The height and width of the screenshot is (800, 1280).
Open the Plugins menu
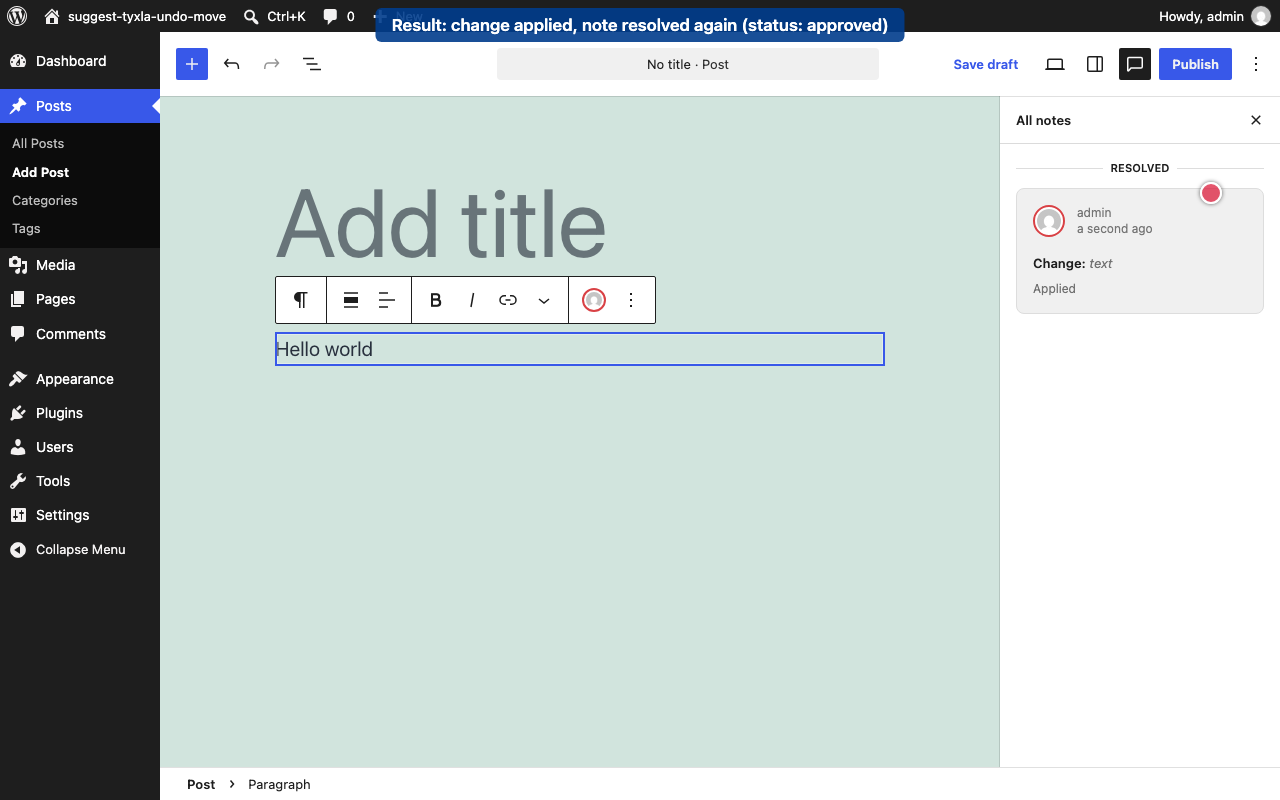coord(80,413)
